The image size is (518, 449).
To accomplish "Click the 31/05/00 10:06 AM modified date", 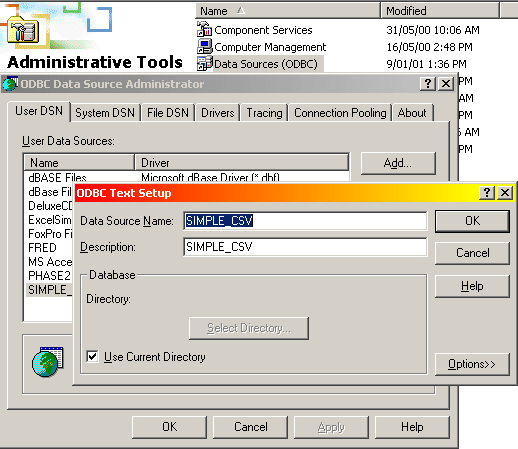I will (433, 30).
